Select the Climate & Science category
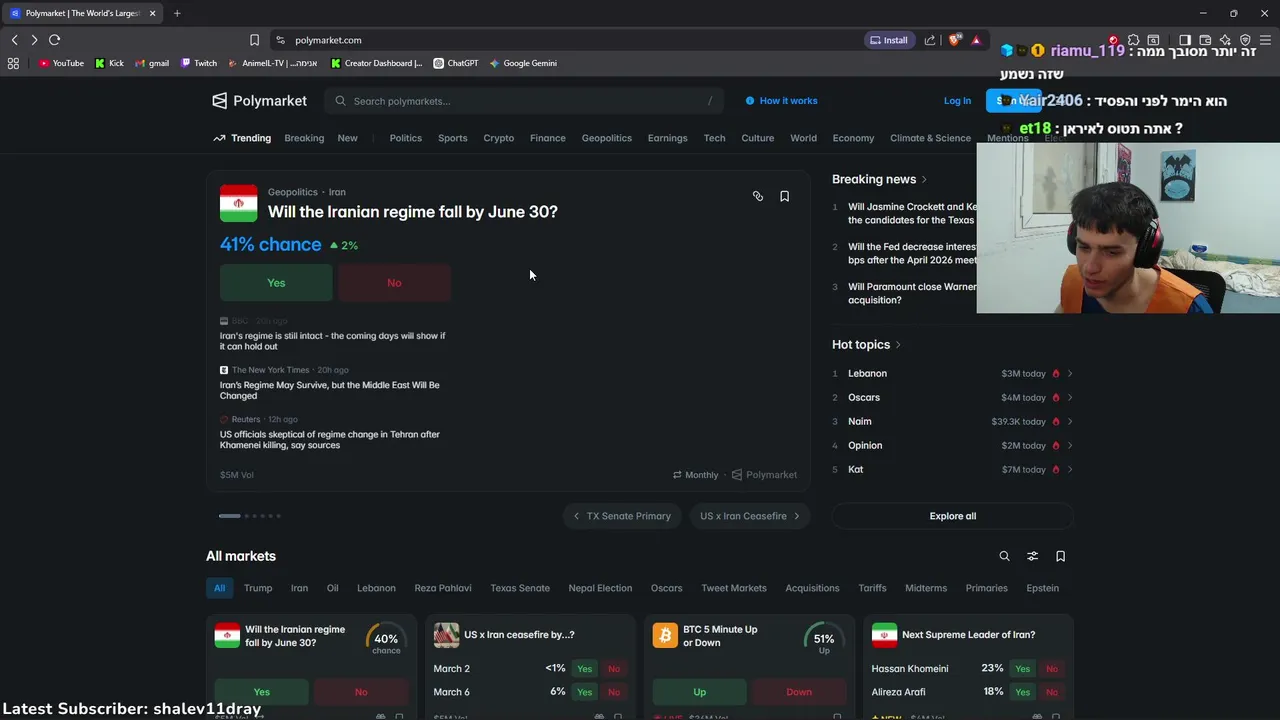This screenshot has width=1280, height=720. point(930,138)
